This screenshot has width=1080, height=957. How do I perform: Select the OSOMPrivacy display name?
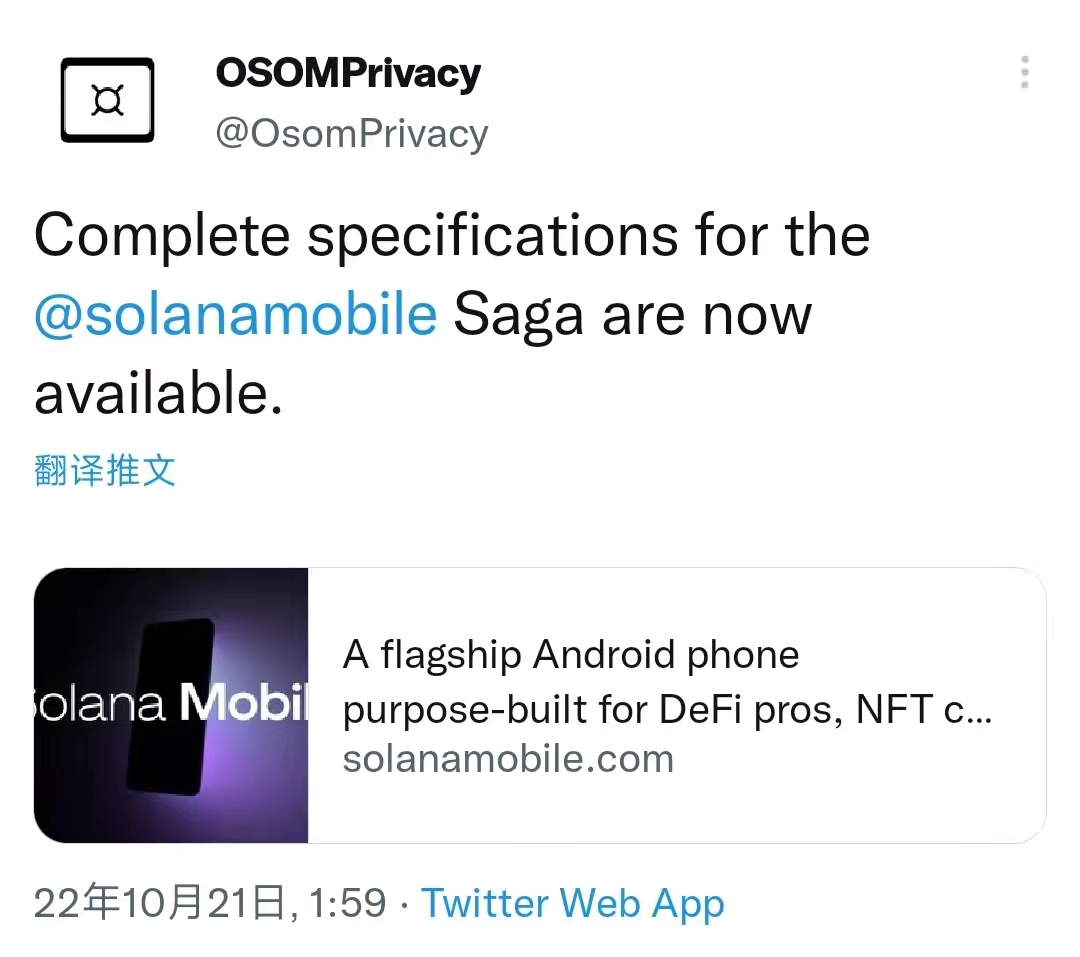click(x=348, y=72)
